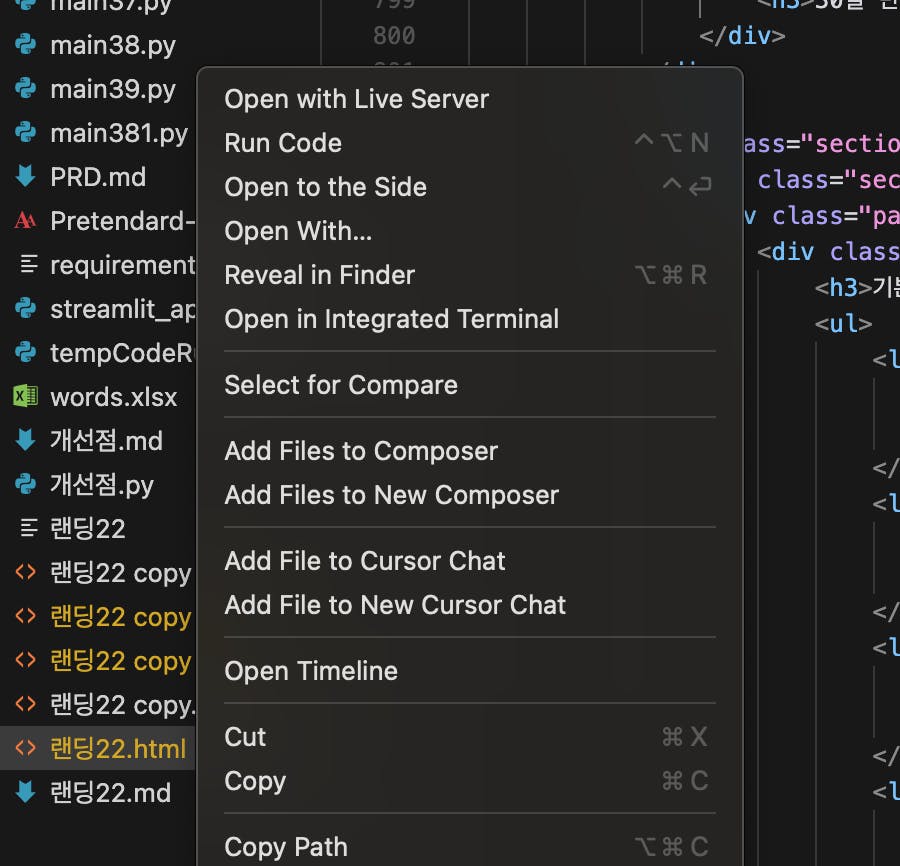Click the Python icon next to main381.py

(26, 133)
